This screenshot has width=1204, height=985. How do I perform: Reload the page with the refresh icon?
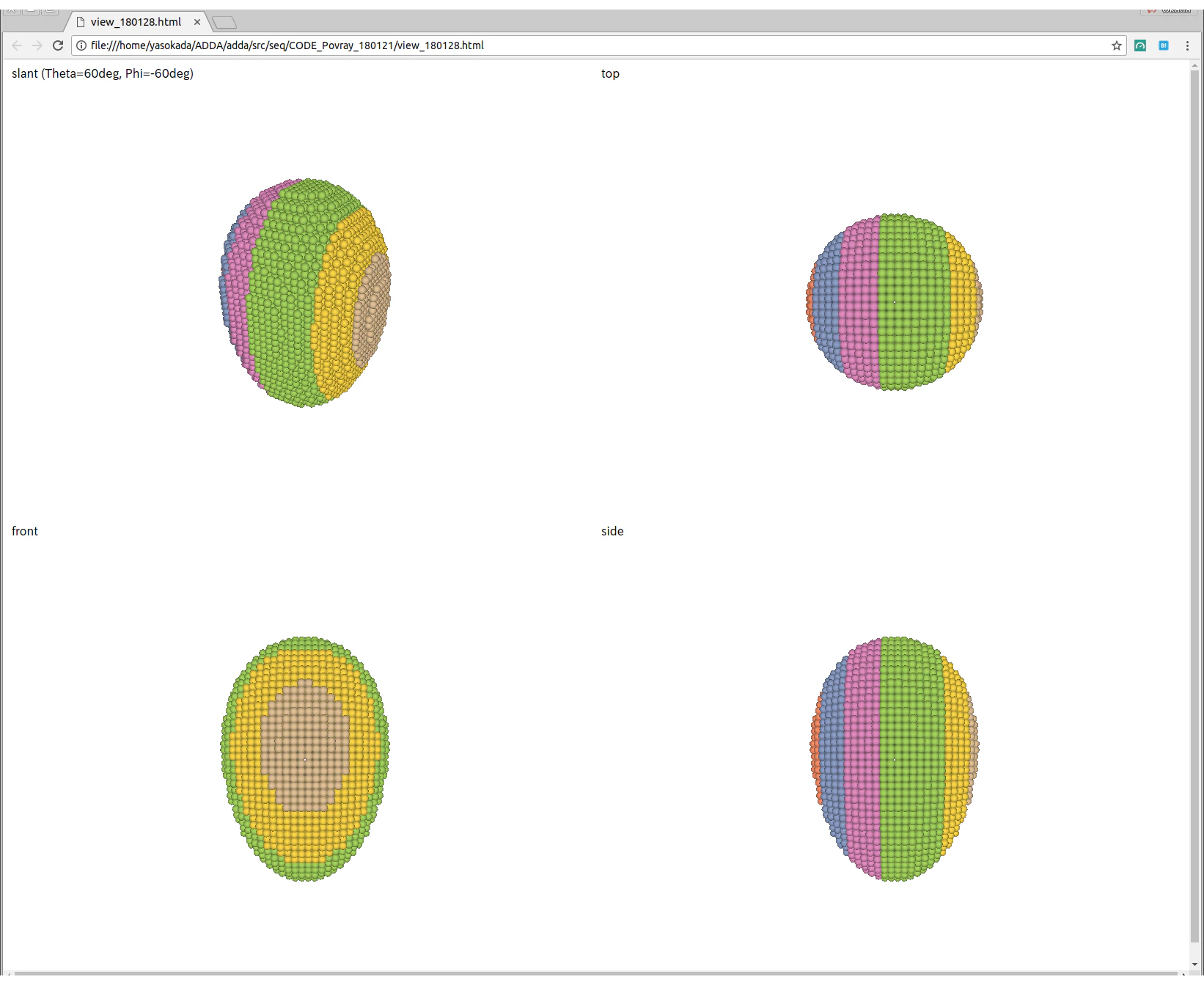point(58,45)
